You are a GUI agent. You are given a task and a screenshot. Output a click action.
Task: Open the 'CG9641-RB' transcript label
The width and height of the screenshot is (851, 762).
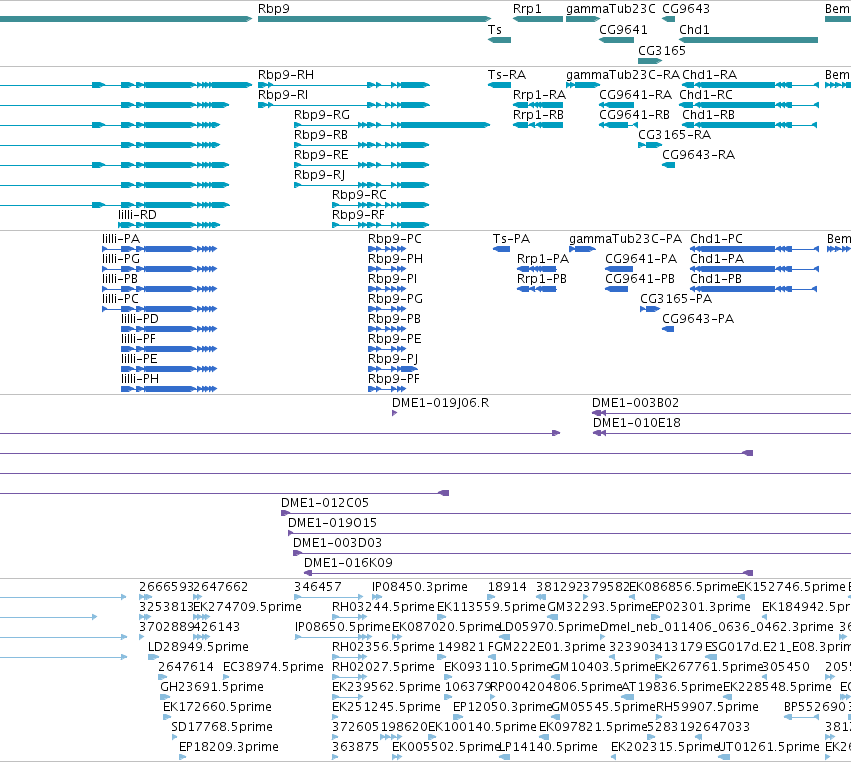(x=634, y=115)
